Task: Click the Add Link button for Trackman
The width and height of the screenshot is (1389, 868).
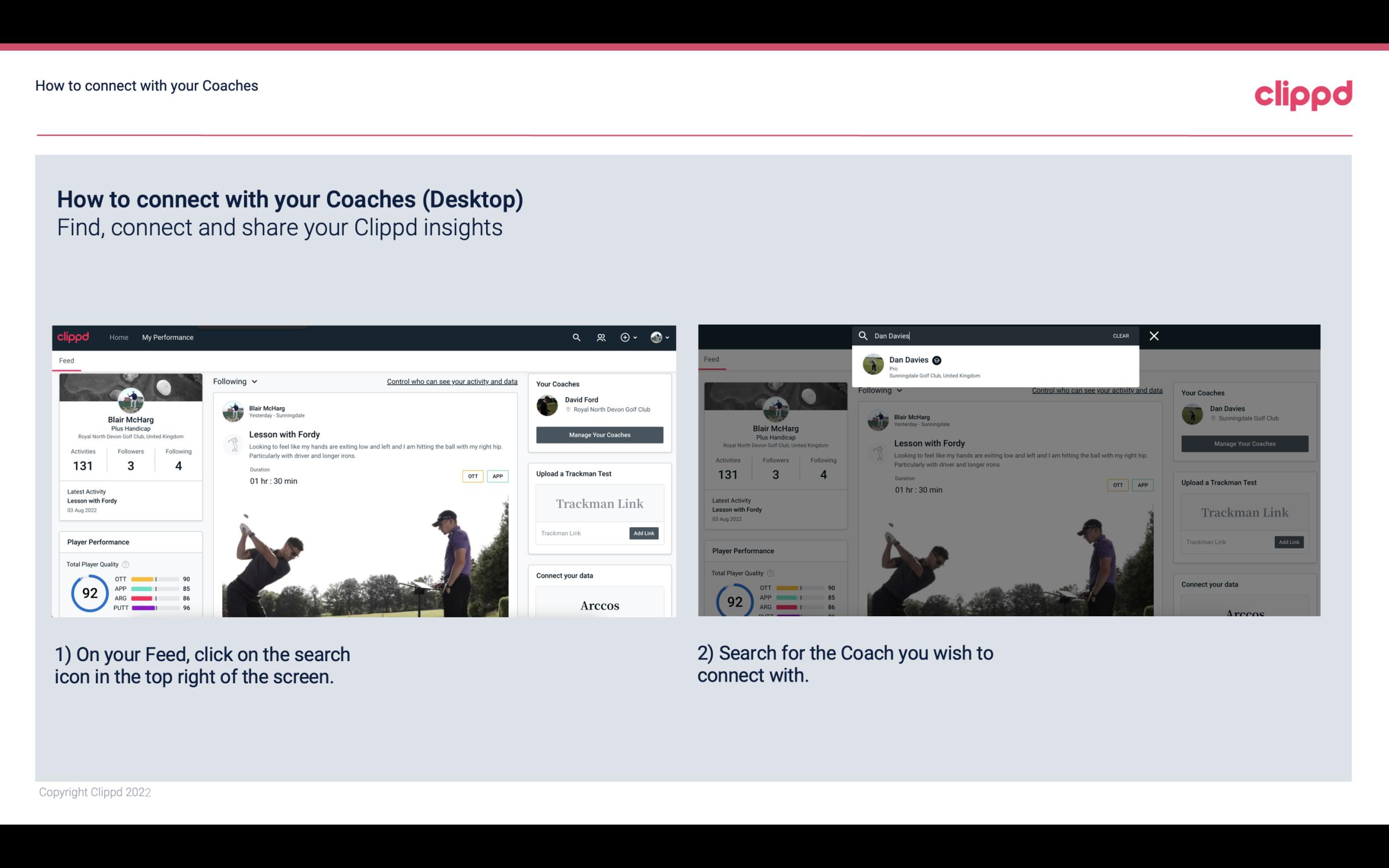Action: pyautogui.click(x=644, y=531)
